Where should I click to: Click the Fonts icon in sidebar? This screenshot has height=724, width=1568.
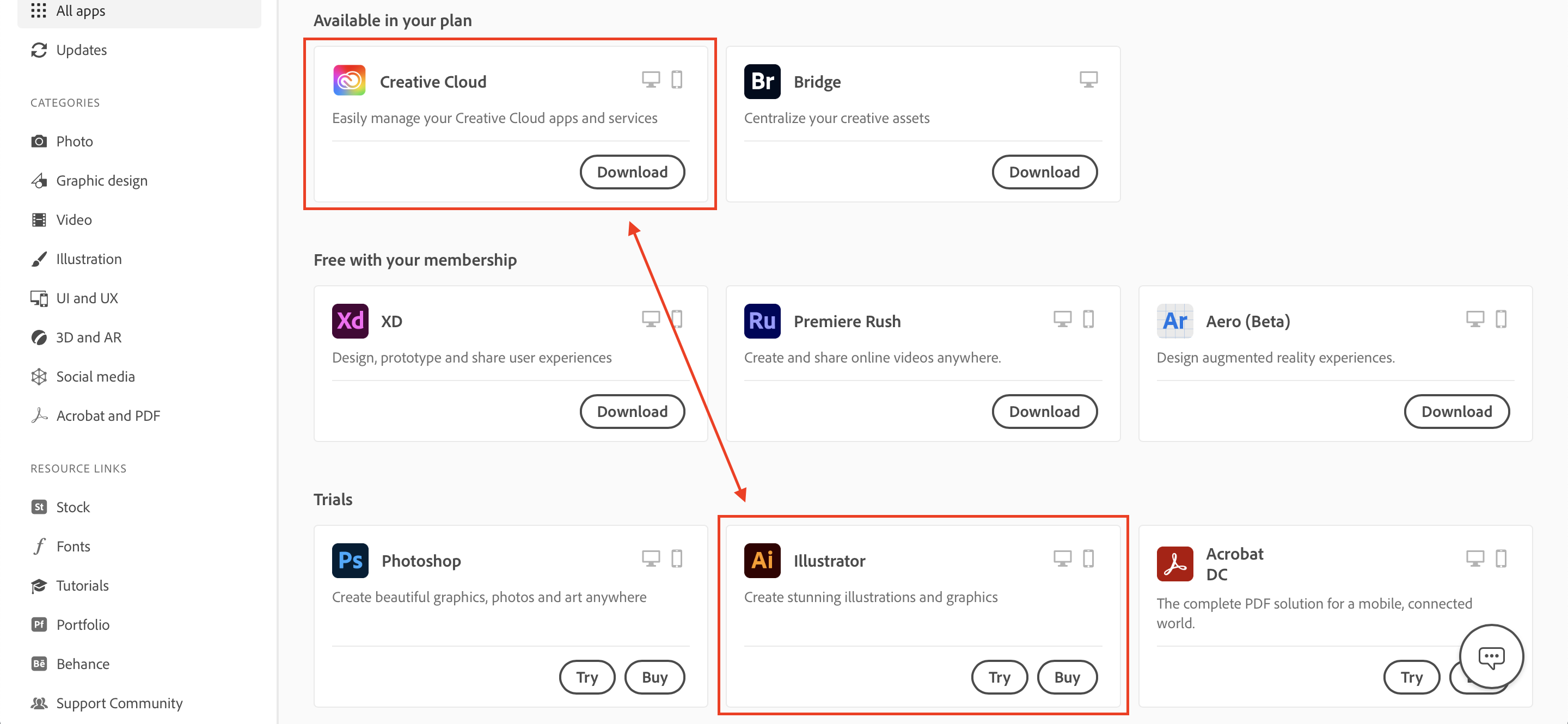[x=39, y=546]
